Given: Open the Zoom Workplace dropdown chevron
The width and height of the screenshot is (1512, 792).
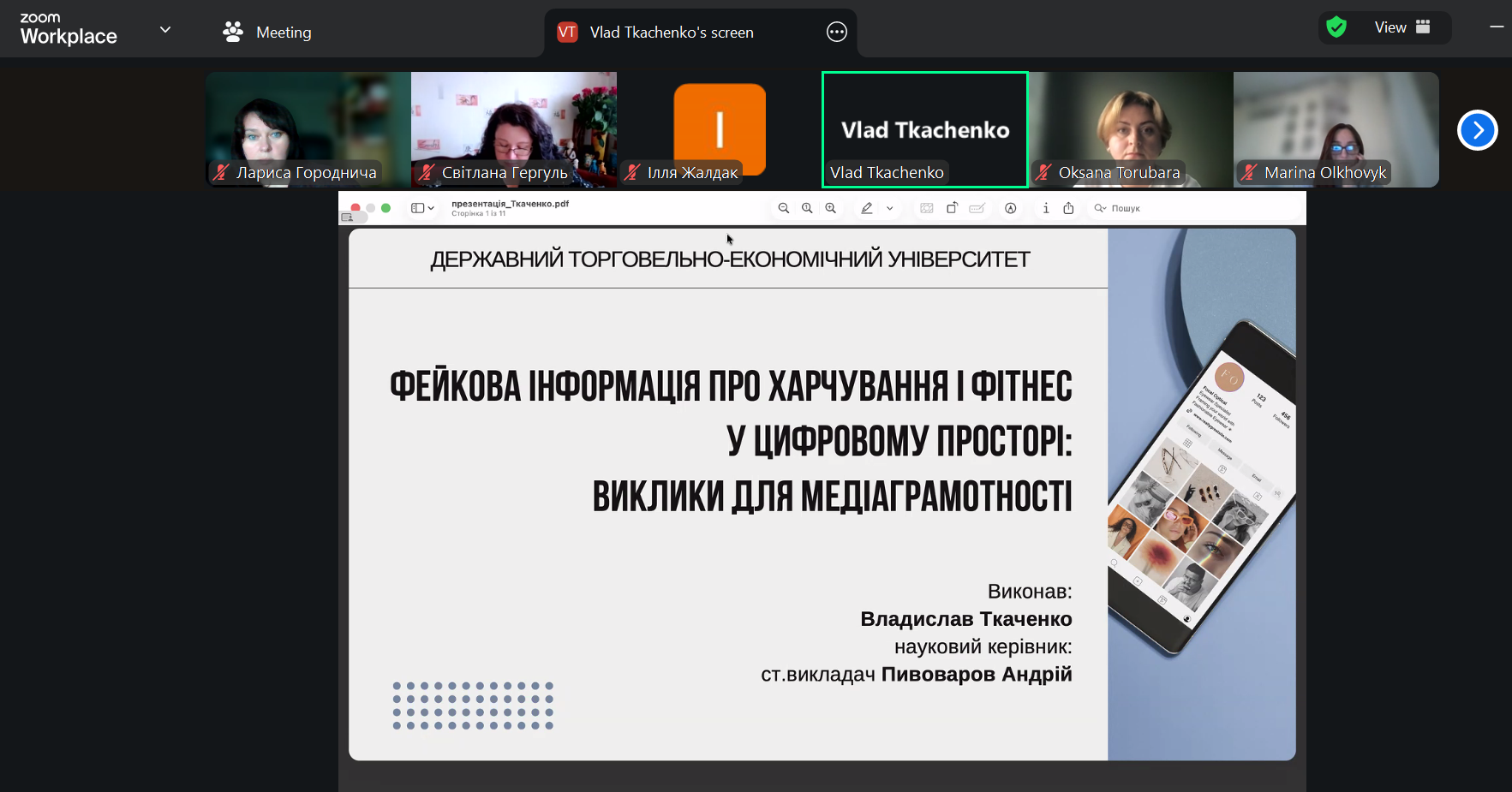Looking at the screenshot, I should tap(165, 29).
